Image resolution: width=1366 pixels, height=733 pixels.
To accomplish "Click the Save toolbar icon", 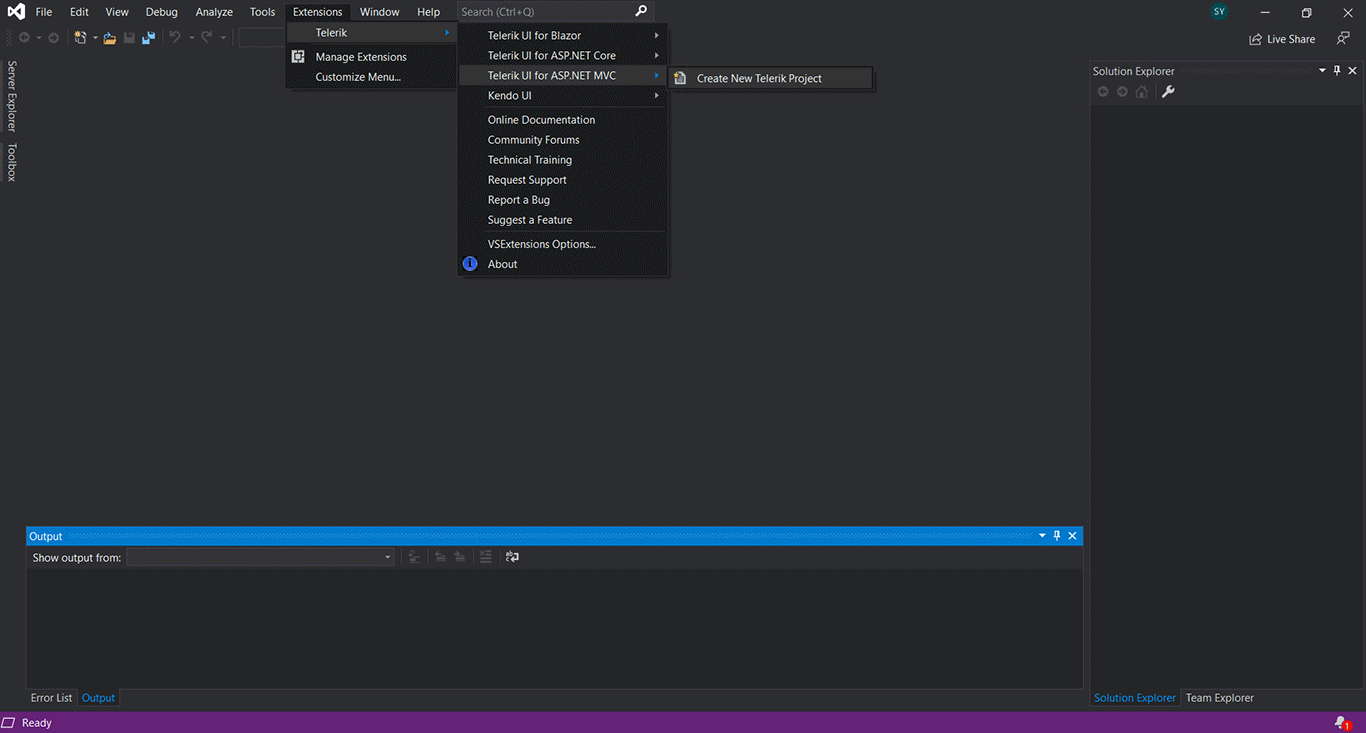I will [x=129, y=38].
